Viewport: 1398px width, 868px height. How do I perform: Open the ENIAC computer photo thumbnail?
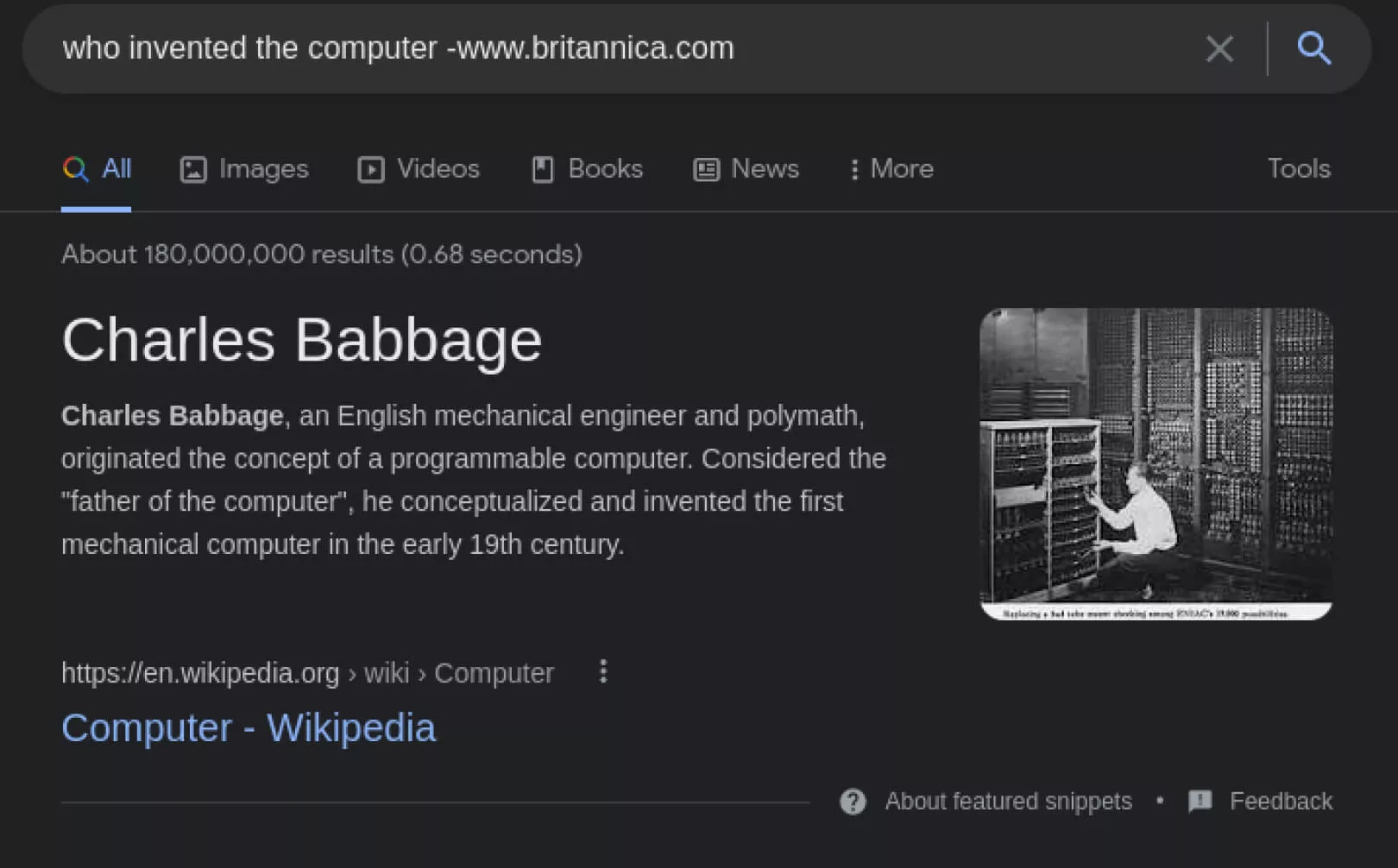(1156, 463)
